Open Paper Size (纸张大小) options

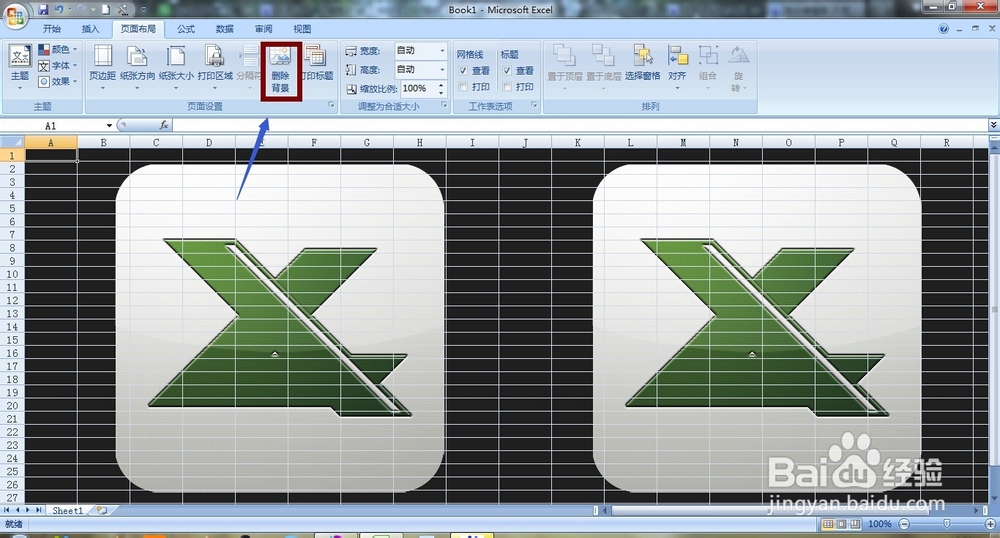tap(176, 68)
